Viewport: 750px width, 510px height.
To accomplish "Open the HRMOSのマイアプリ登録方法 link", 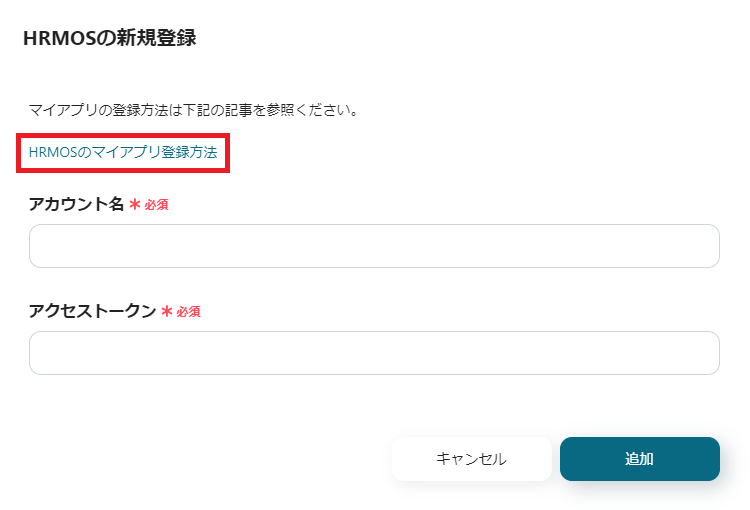I will point(123,153).
